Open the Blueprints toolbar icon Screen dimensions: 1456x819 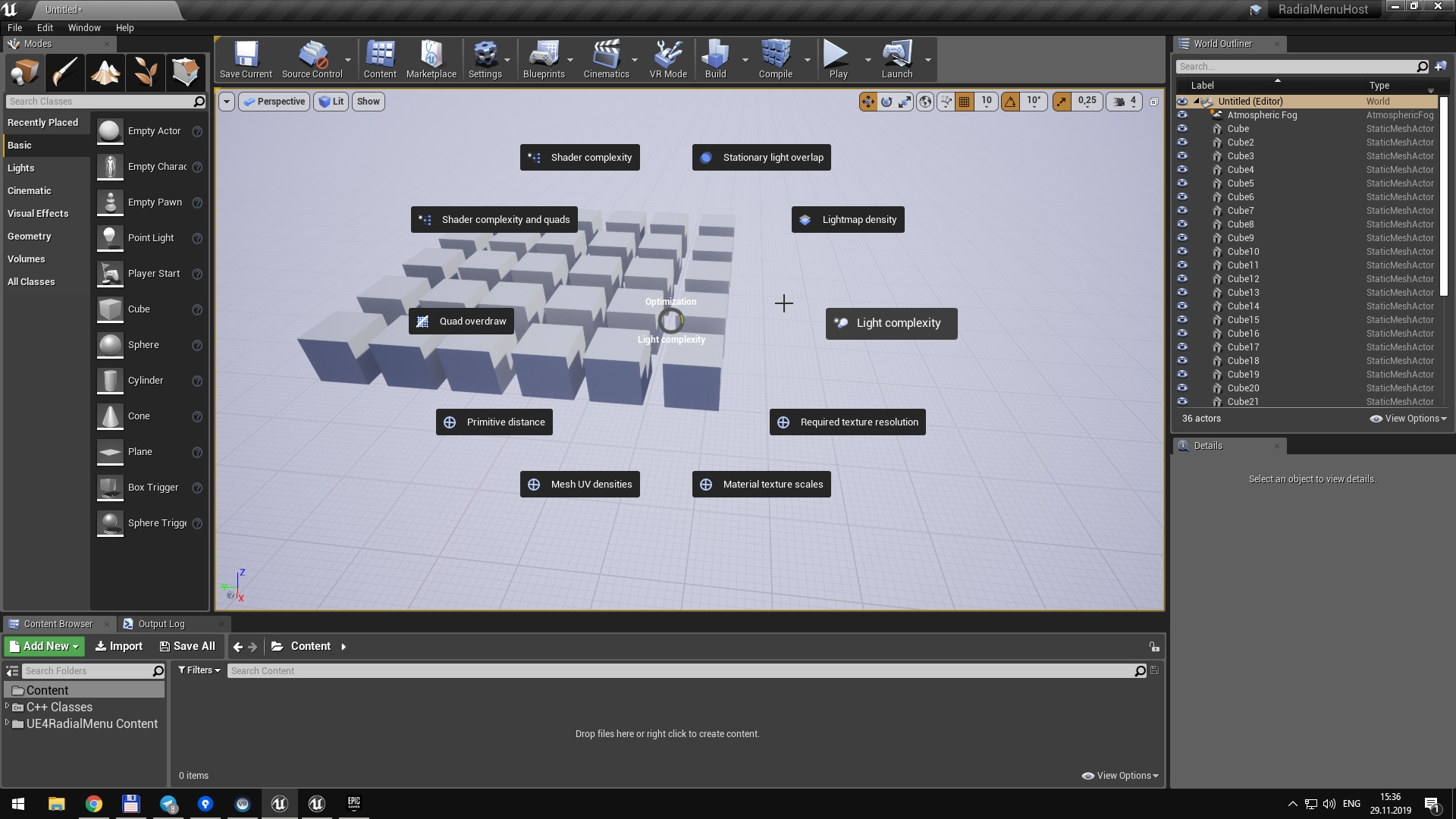(x=543, y=59)
